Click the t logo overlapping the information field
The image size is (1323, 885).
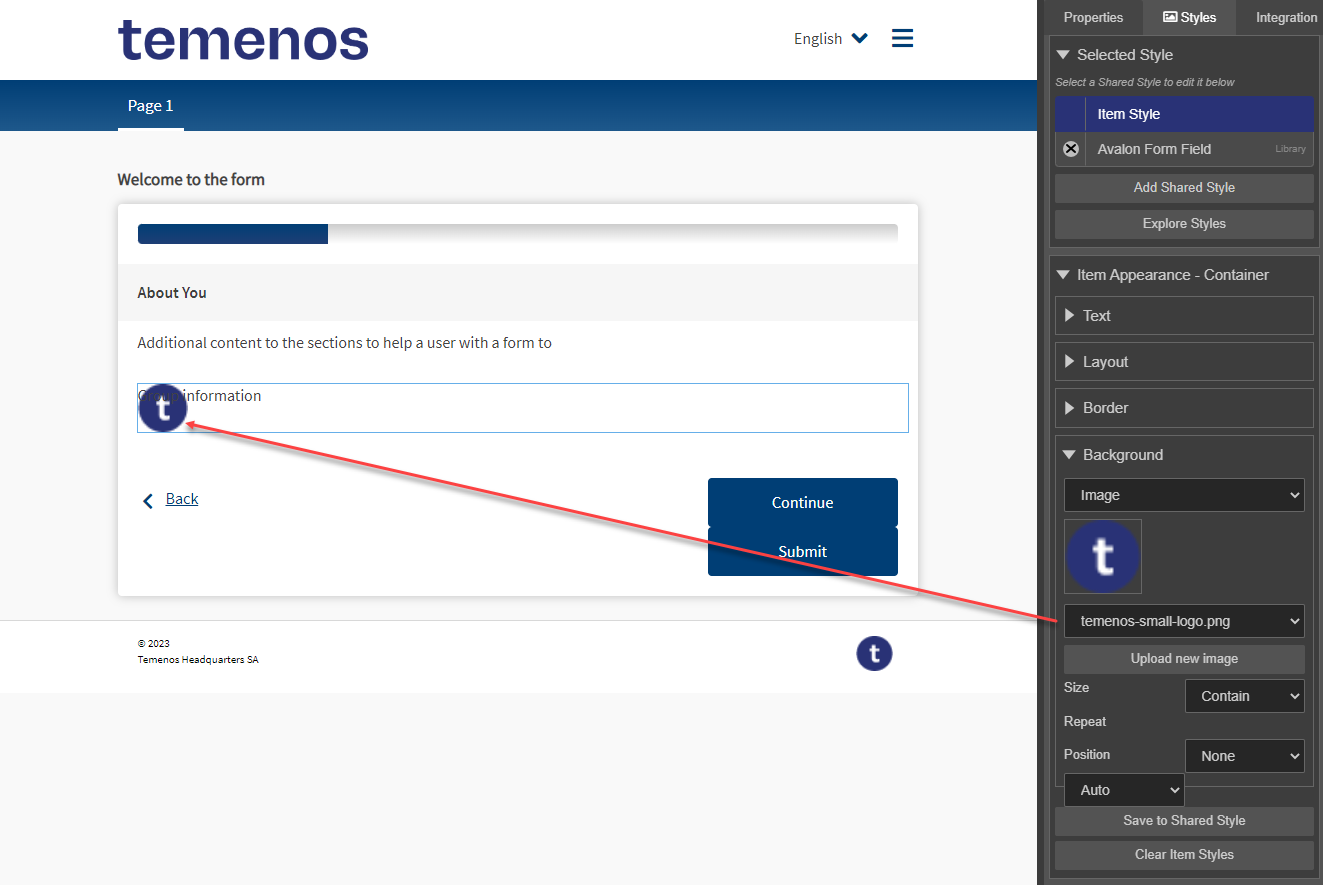tap(162, 407)
